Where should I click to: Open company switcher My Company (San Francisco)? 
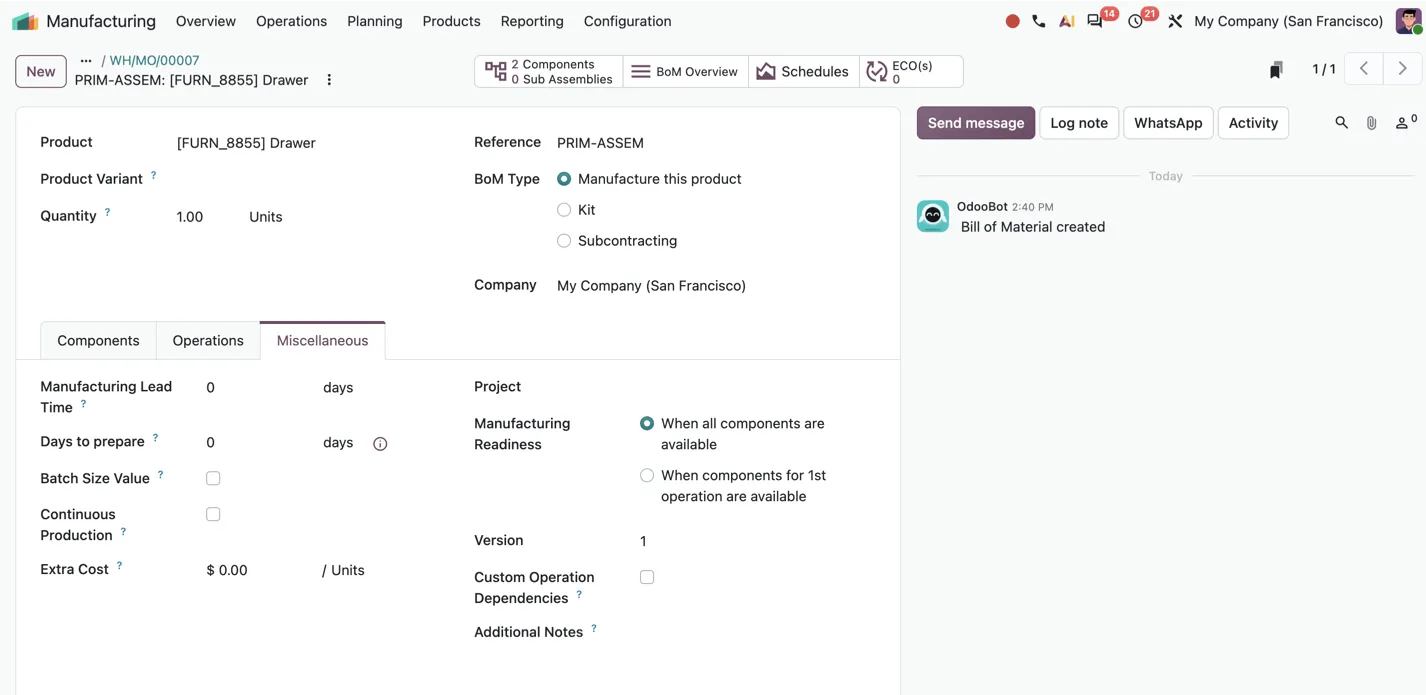[1288, 21]
